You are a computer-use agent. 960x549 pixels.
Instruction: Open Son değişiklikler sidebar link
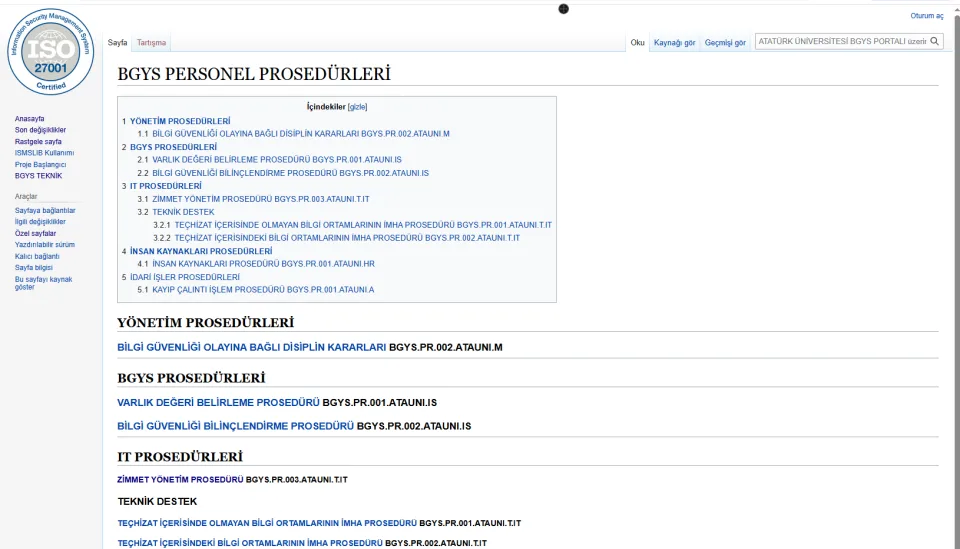(x=40, y=130)
